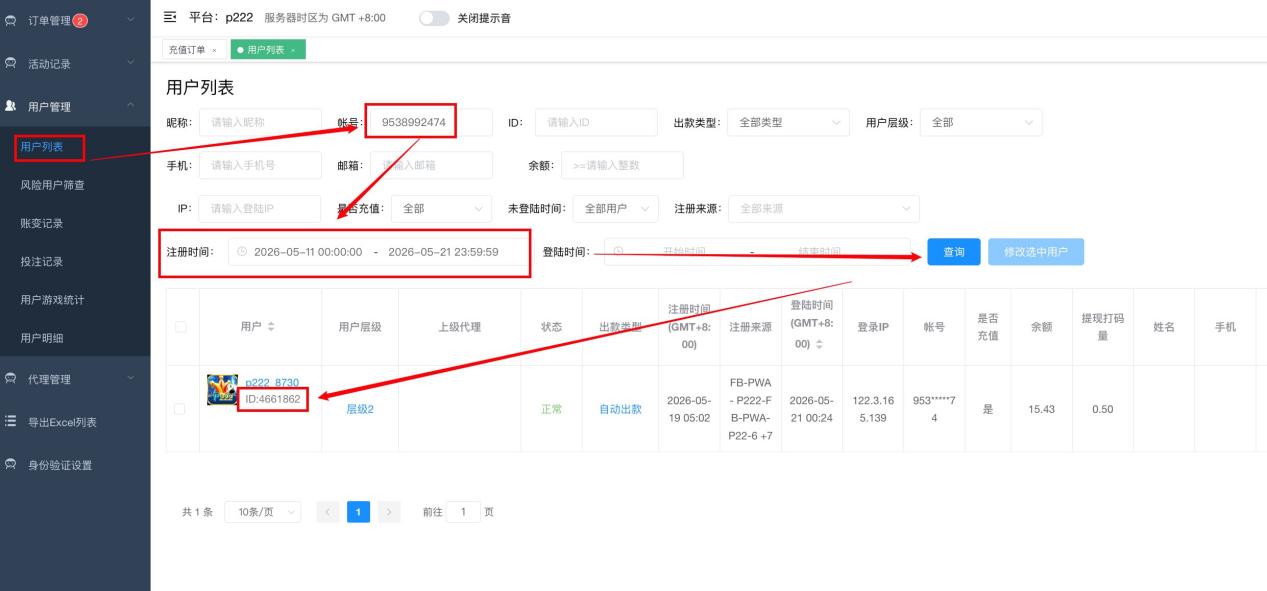This screenshot has height=591, width=1267.
Task: Click the sidebar collapse hamburger icon
Action: pyautogui.click(x=169, y=17)
